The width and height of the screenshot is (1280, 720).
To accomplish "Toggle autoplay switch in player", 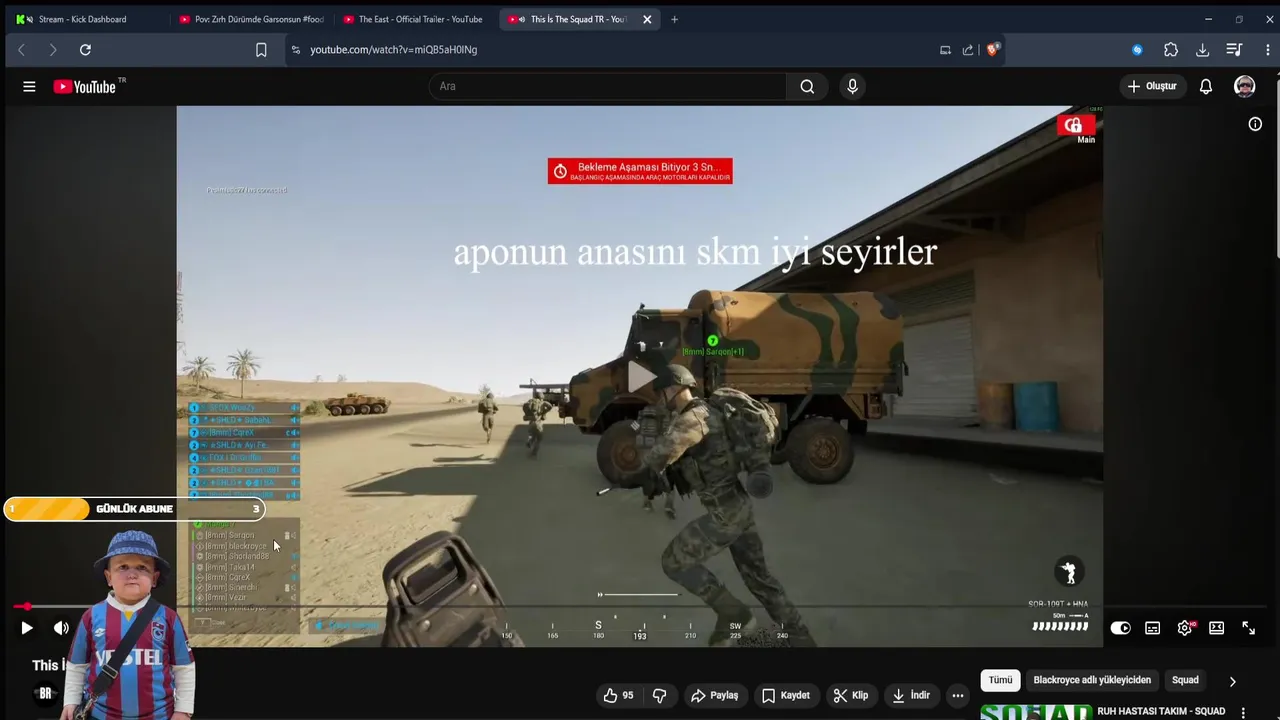I will click(1121, 628).
